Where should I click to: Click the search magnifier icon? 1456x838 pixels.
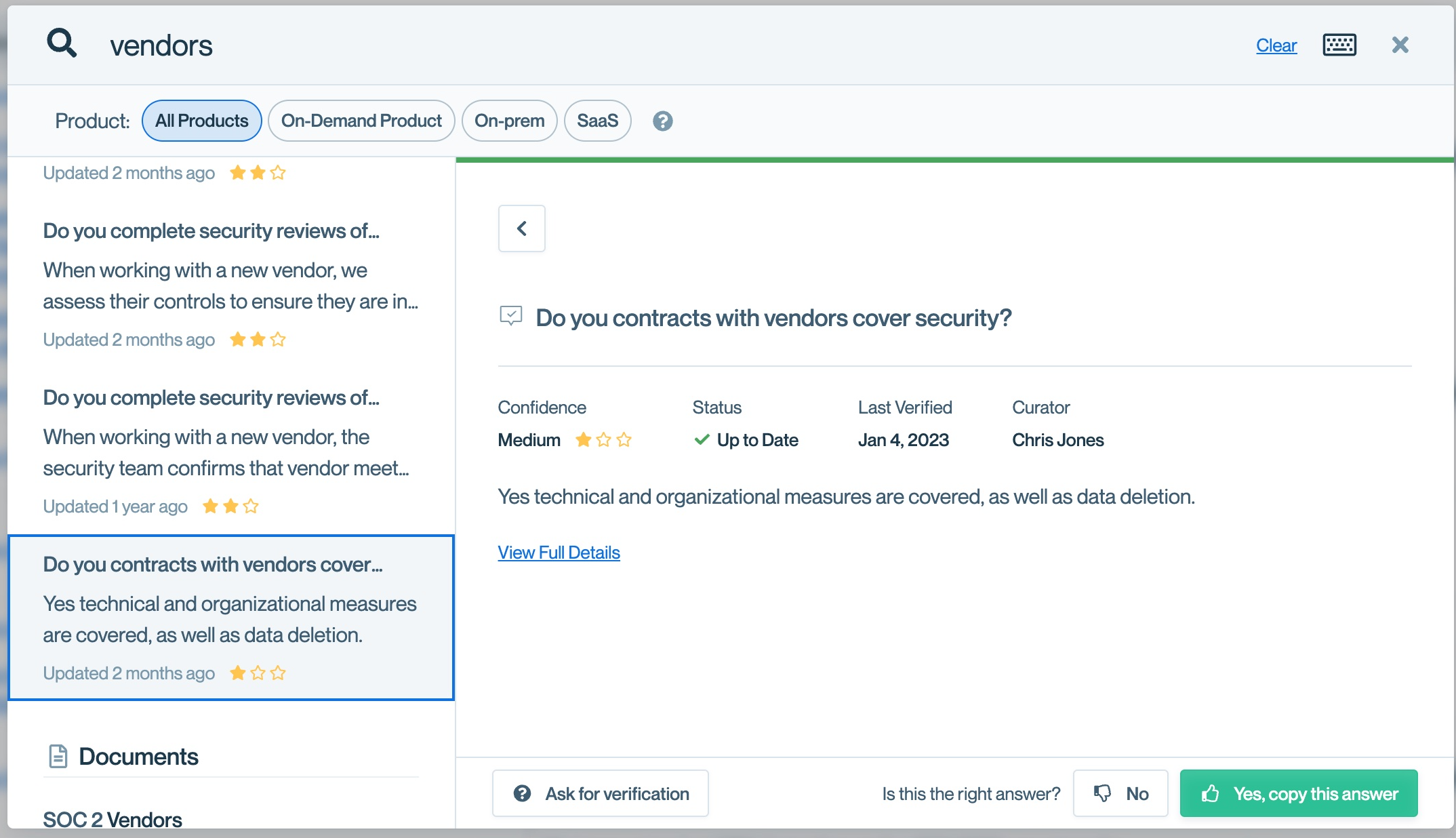62,44
